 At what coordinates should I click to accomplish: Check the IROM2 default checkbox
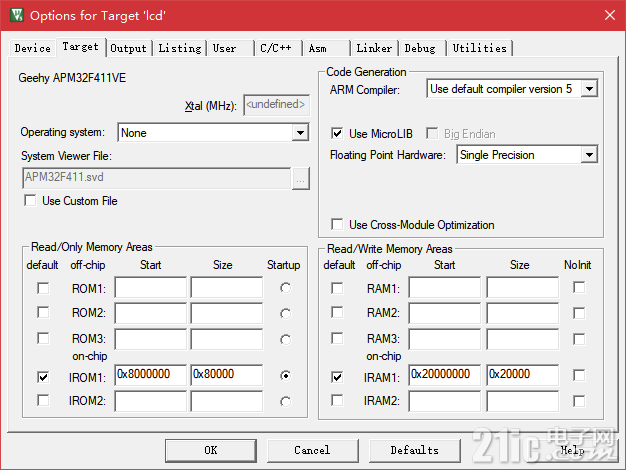[43, 400]
